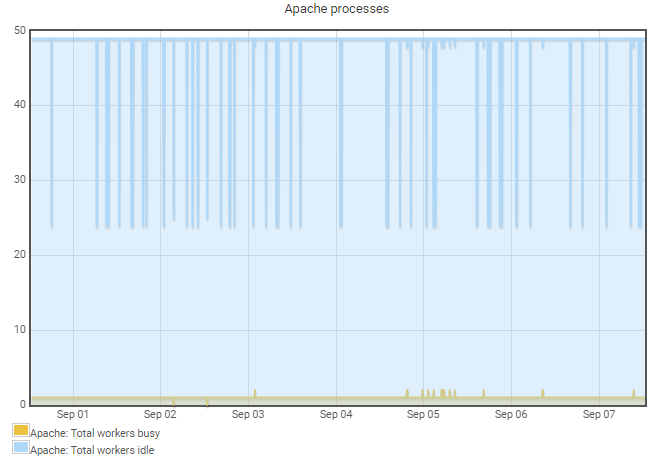Click the Sep 03 x-axis label

click(248, 414)
